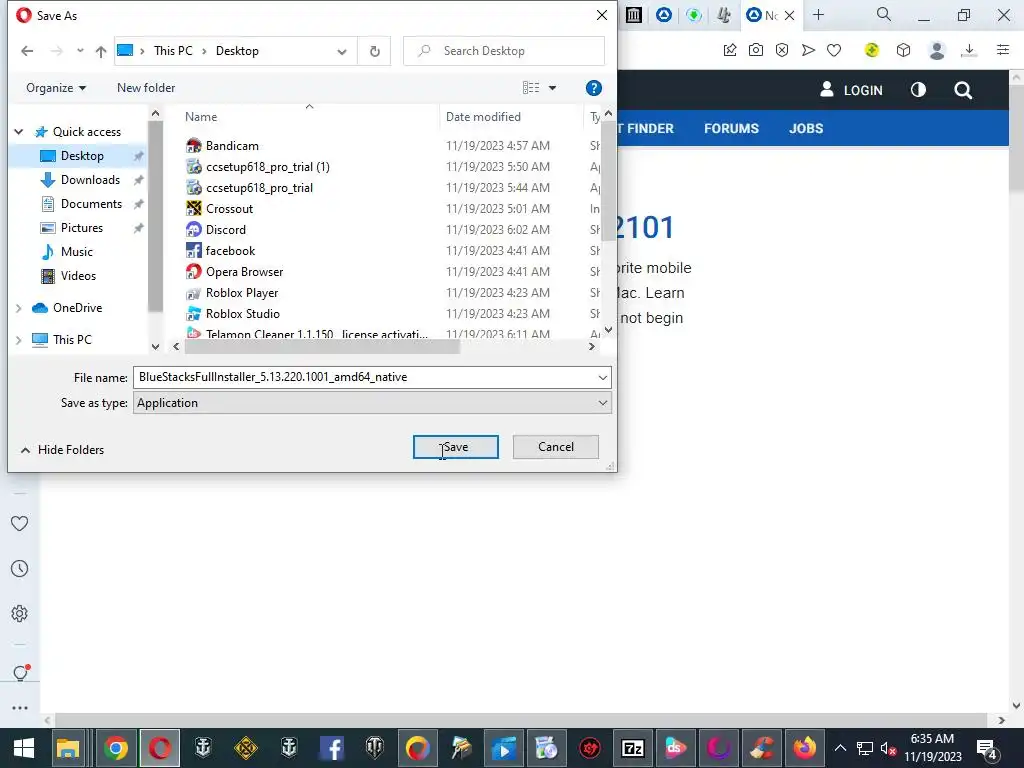Select Music in the navigation pane
Image resolution: width=1024 pixels, height=768 pixels.
[76, 252]
